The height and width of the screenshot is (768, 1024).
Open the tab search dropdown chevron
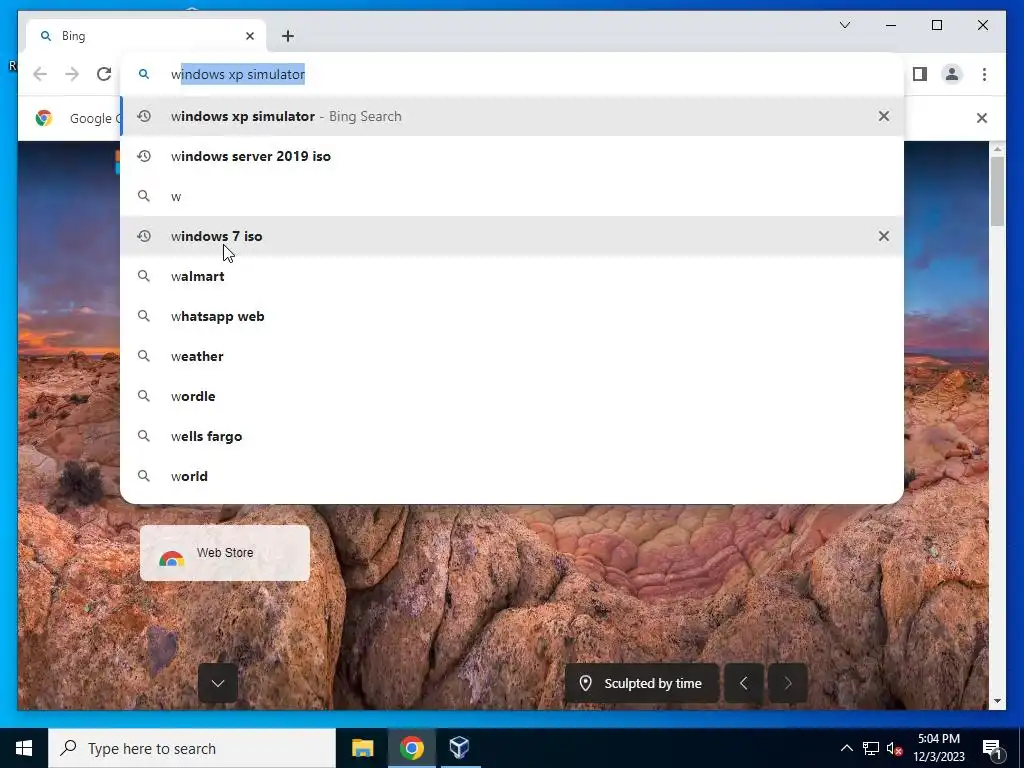(x=844, y=25)
